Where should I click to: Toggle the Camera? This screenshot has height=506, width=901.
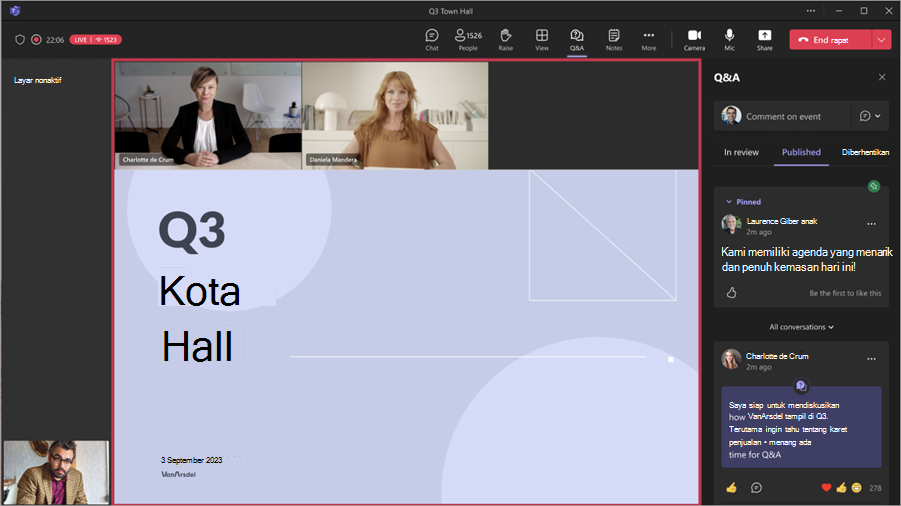[694, 40]
